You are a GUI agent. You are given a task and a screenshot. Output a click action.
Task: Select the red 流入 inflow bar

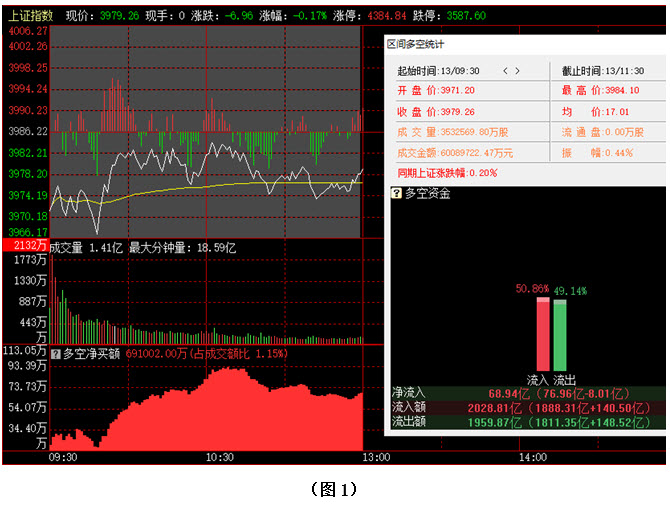(543, 334)
